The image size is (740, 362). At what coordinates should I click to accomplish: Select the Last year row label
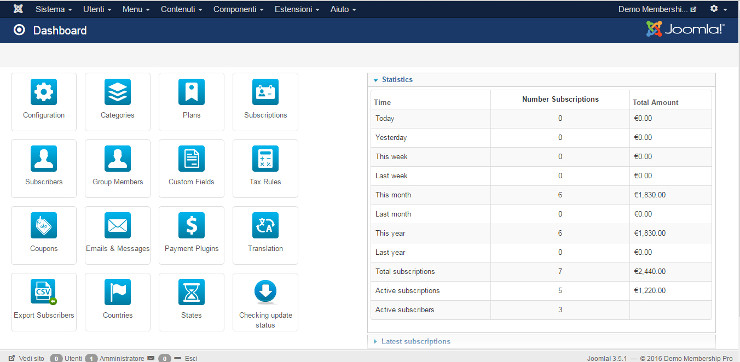point(390,253)
